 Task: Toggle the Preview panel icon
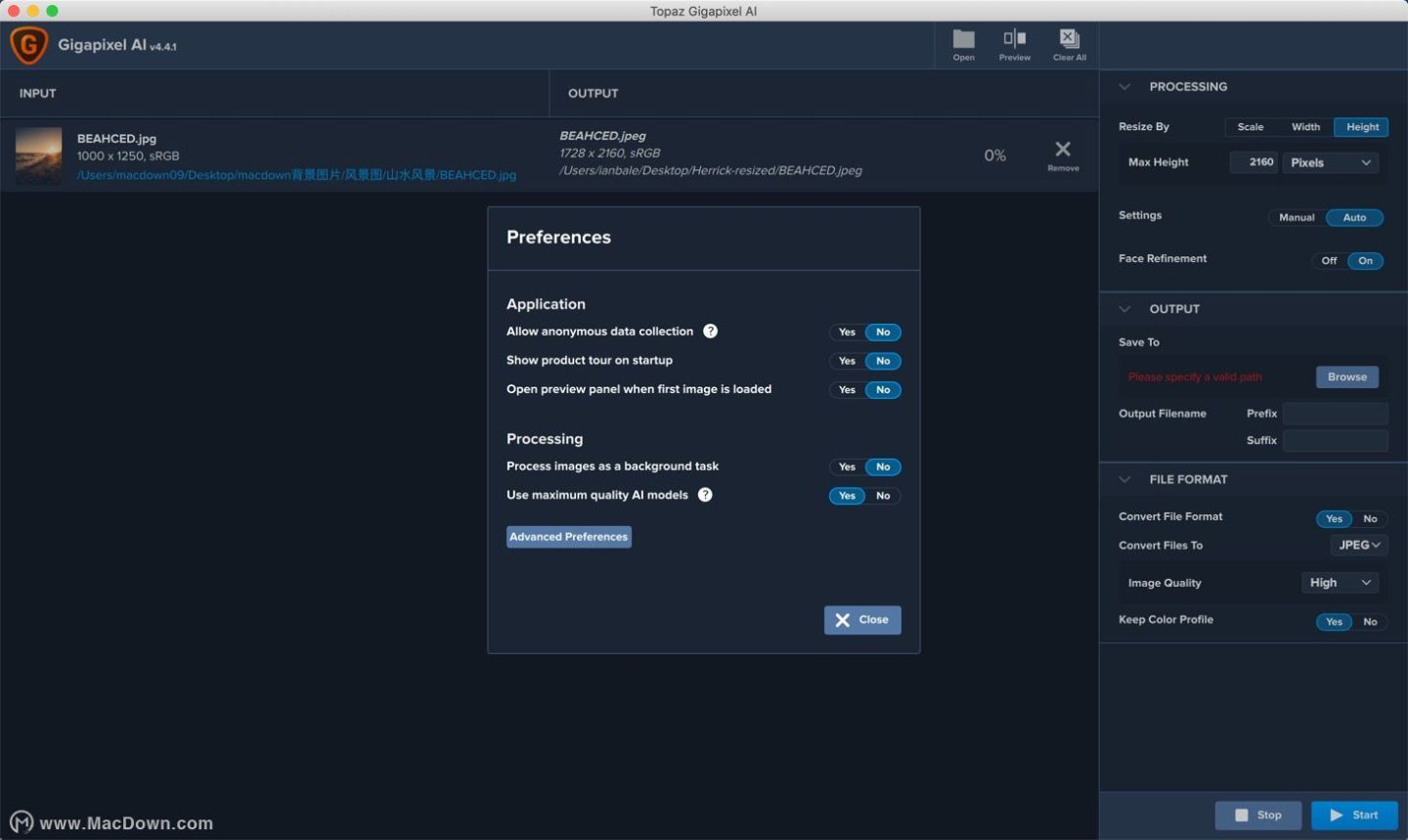[x=1014, y=45]
